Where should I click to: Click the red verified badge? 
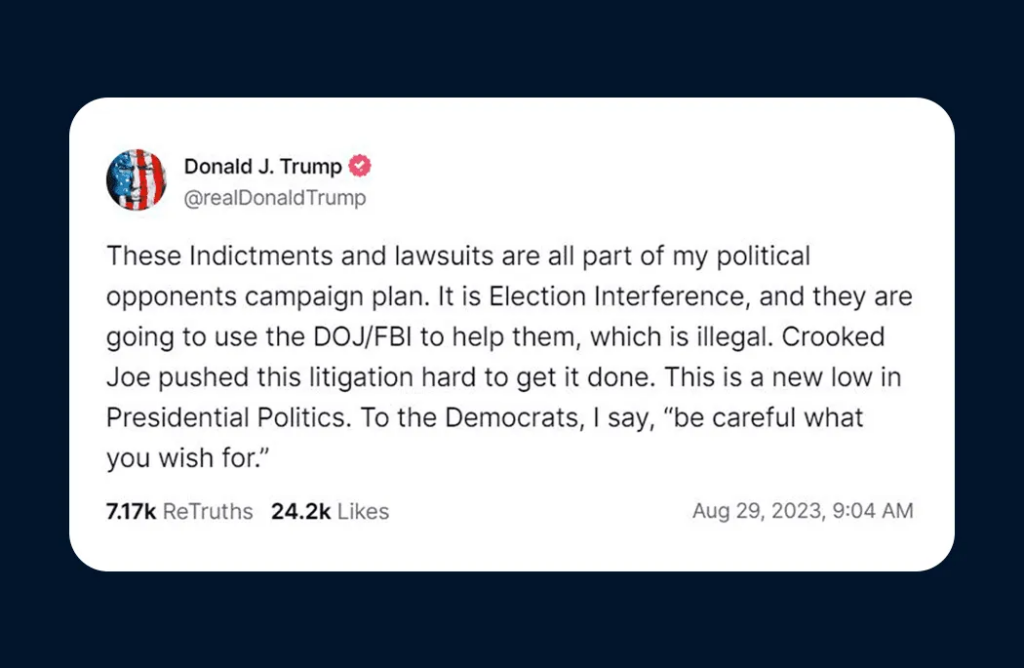[360, 166]
